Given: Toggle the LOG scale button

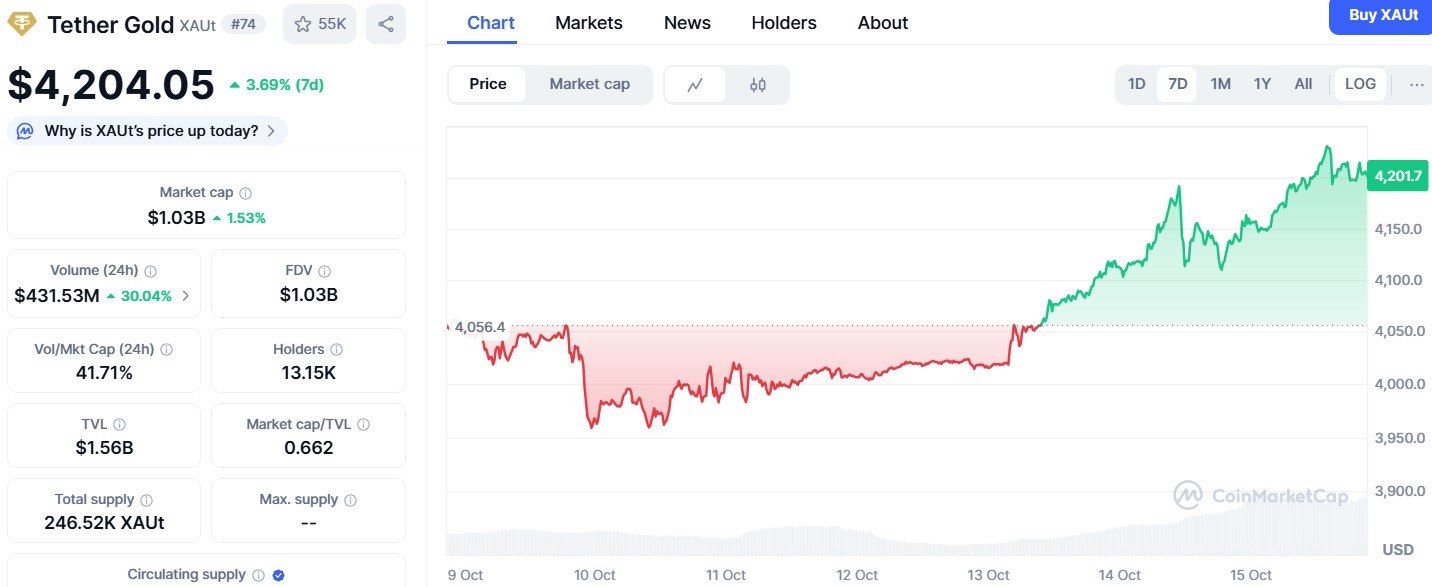Looking at the screenshot, I should click(x=1360, y=84).
